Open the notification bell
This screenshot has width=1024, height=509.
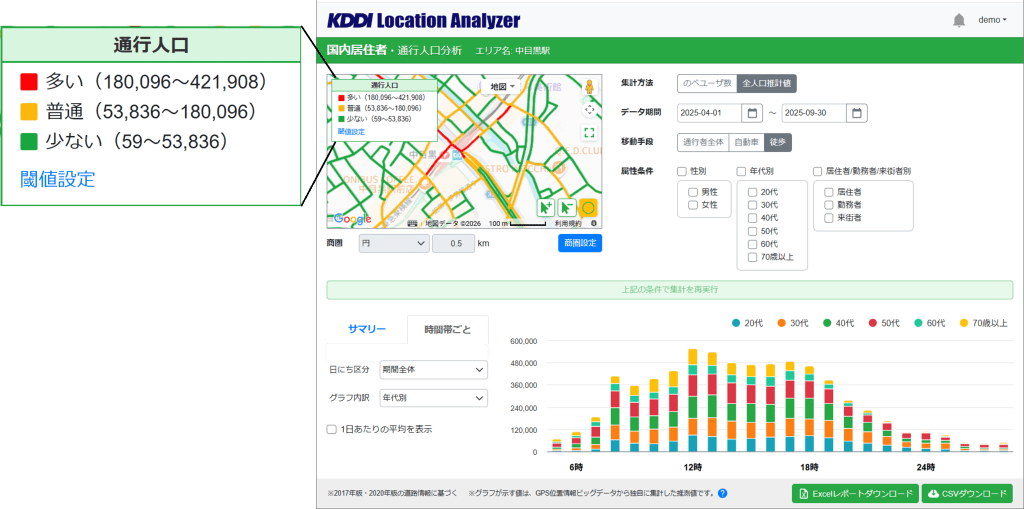959,20
